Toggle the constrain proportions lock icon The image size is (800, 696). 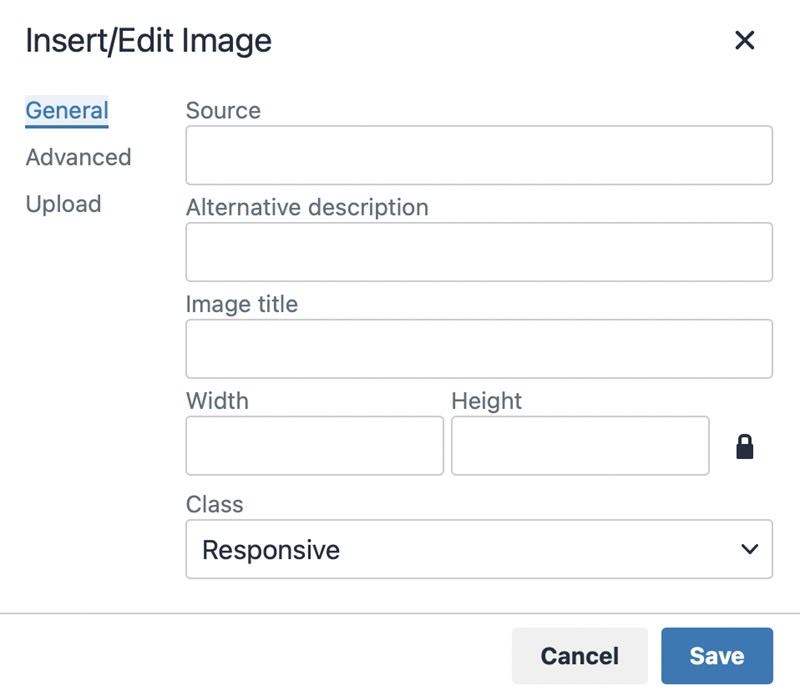pyautogui.click(x=744, y=446)
